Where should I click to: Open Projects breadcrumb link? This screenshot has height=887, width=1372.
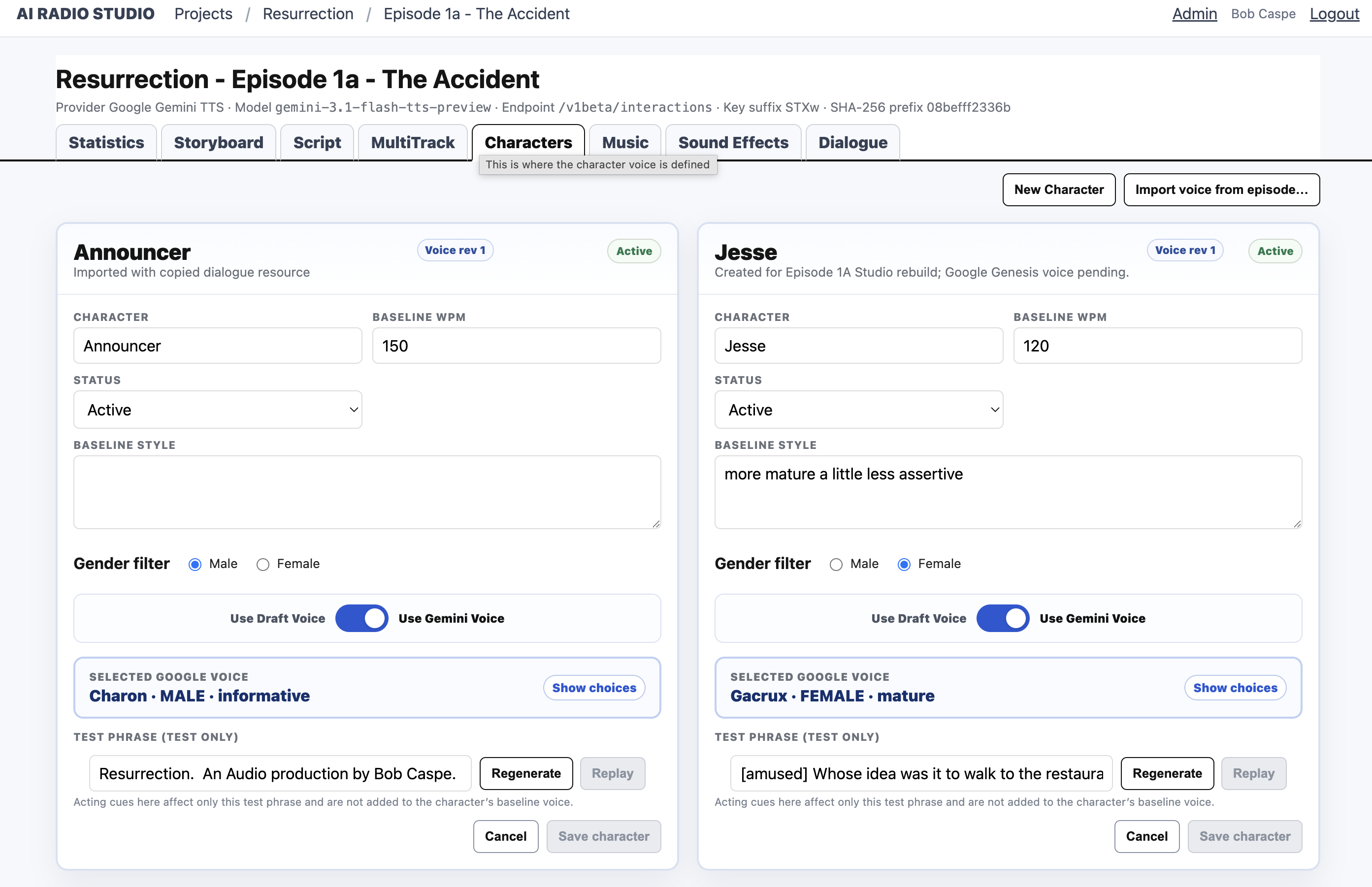203,14
